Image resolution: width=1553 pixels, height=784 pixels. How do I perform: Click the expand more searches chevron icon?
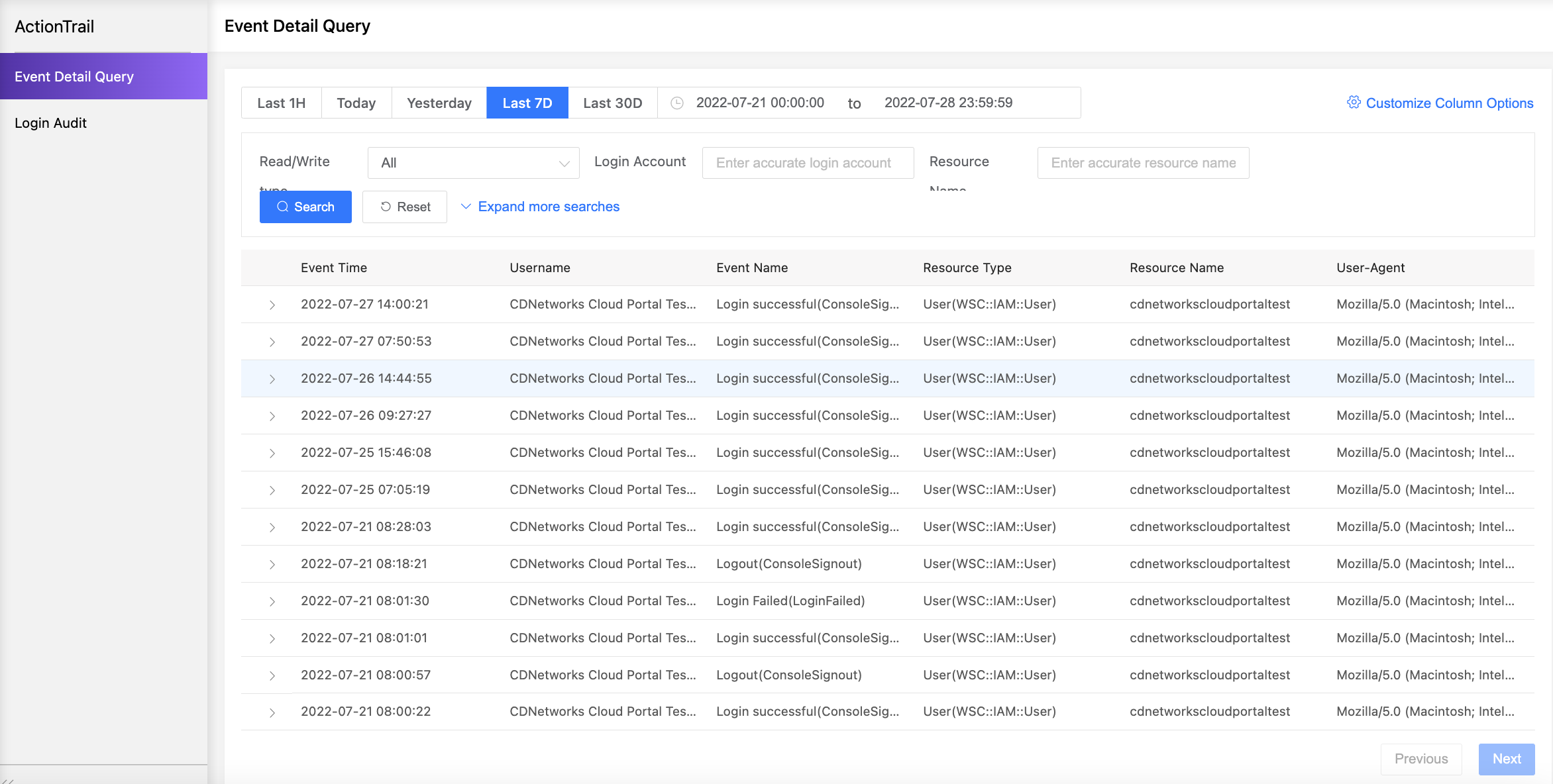[x=465, y=206]
